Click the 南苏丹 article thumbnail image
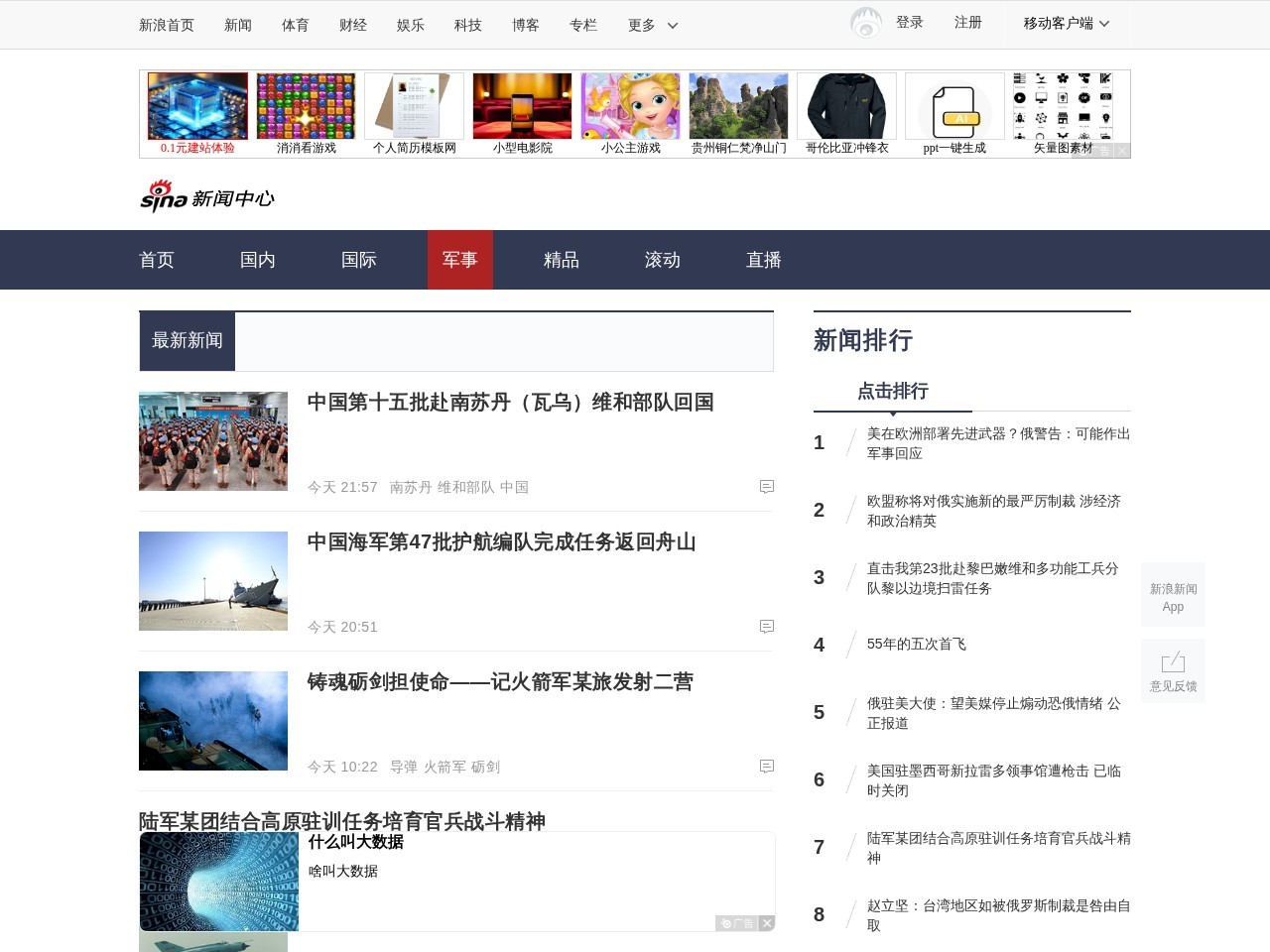The width and height of the screenshot is (1270, 952). pyautogui.click(x=213, y=440)
